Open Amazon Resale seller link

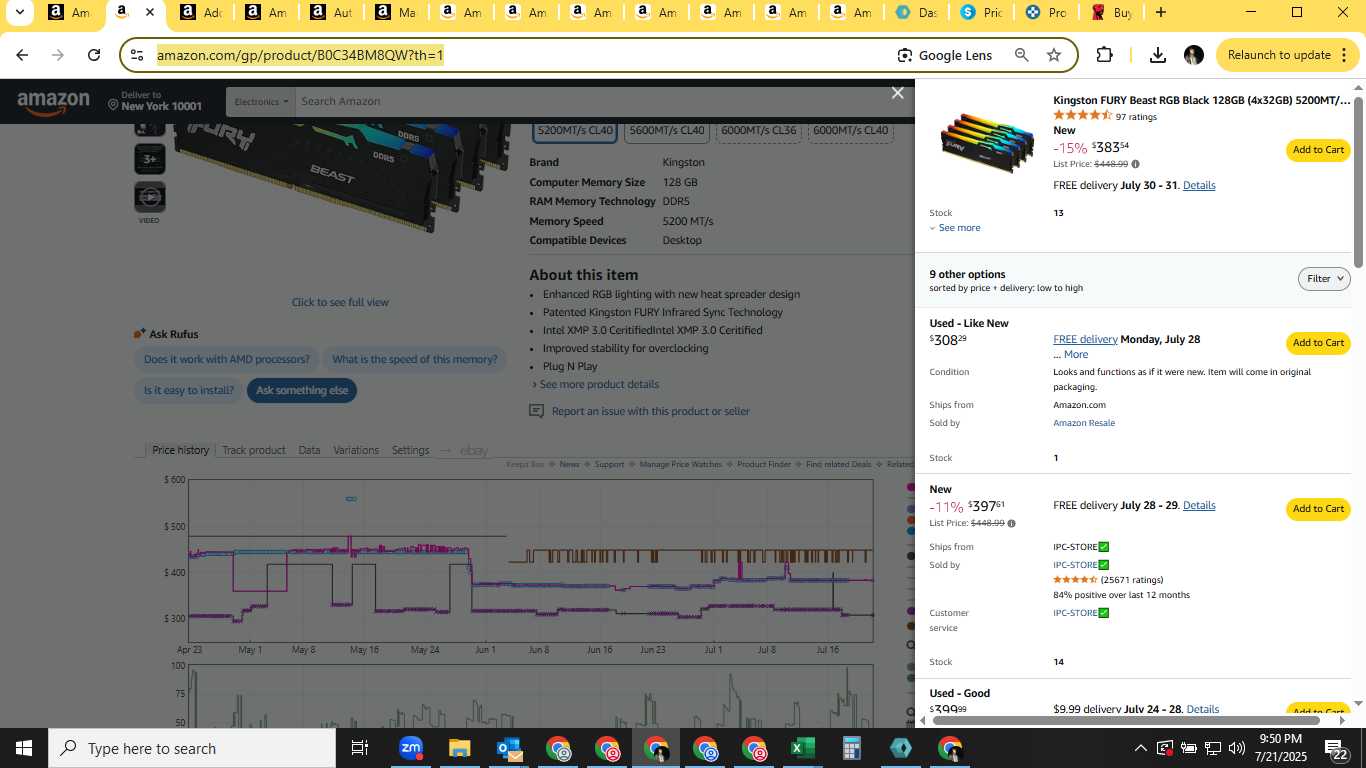coord(1084,423)
